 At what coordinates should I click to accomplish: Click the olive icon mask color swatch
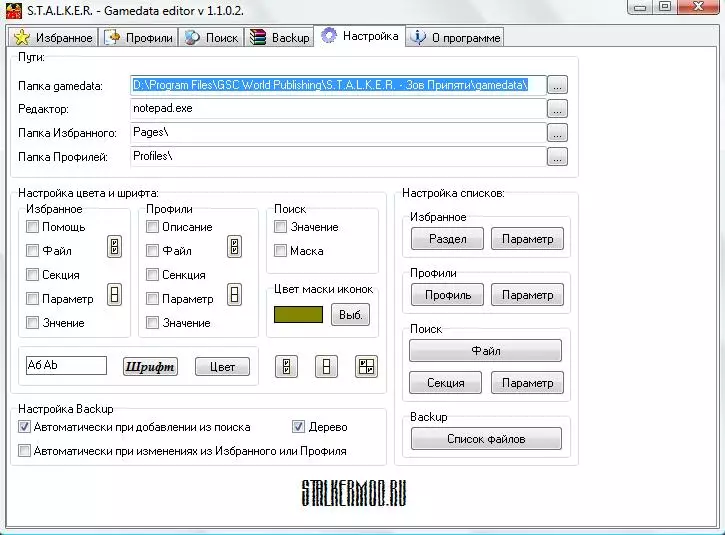coord(298,315)
